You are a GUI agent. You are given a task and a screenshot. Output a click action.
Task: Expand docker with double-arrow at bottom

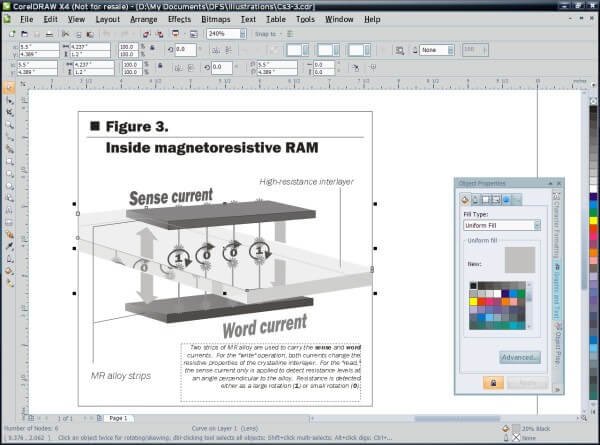pos(557,390)
